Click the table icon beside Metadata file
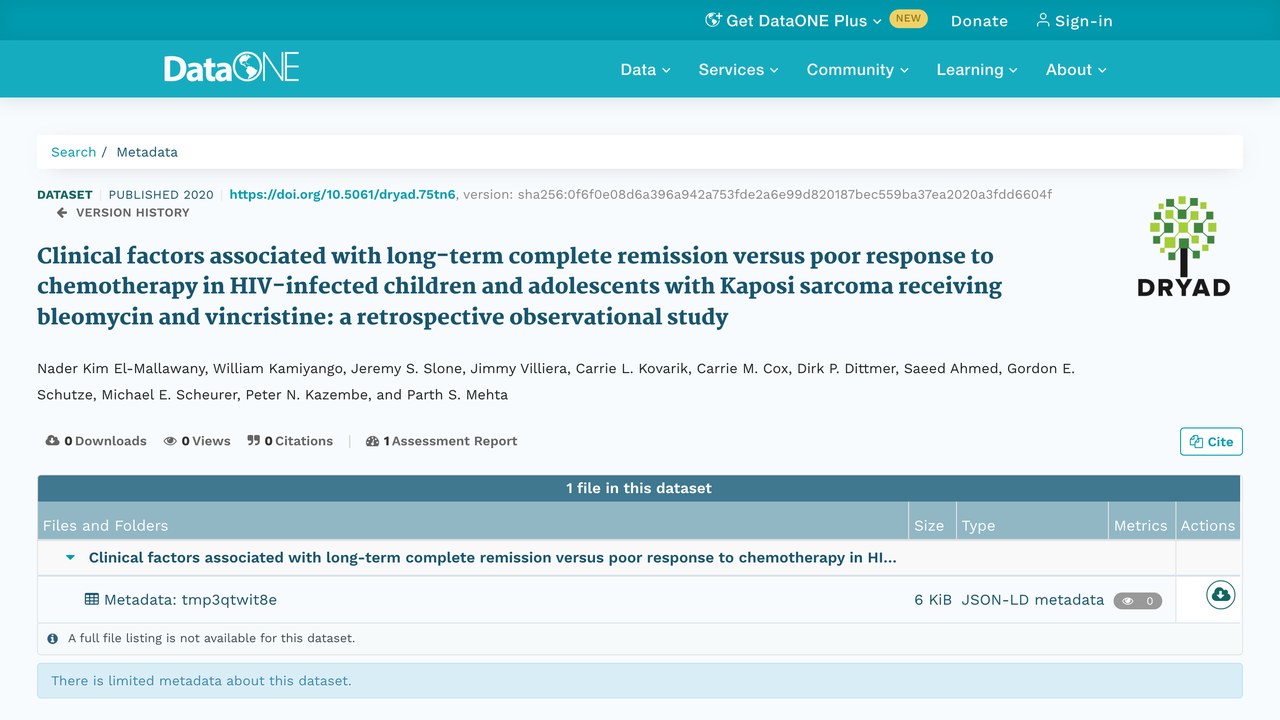The width and height of the screenshot is (1280, 720). click(92, 600)
